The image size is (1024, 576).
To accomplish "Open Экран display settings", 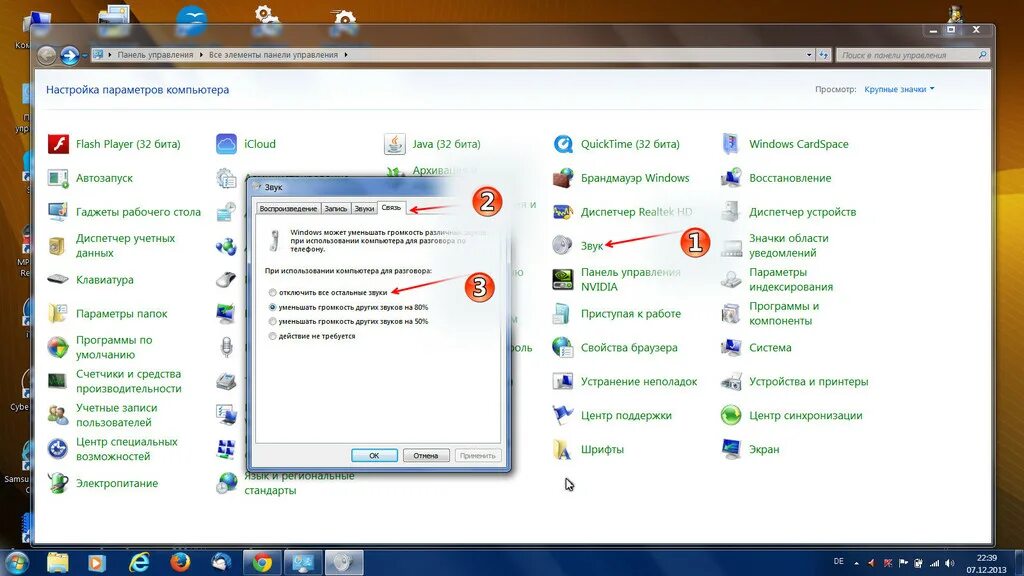I will 750,449.
